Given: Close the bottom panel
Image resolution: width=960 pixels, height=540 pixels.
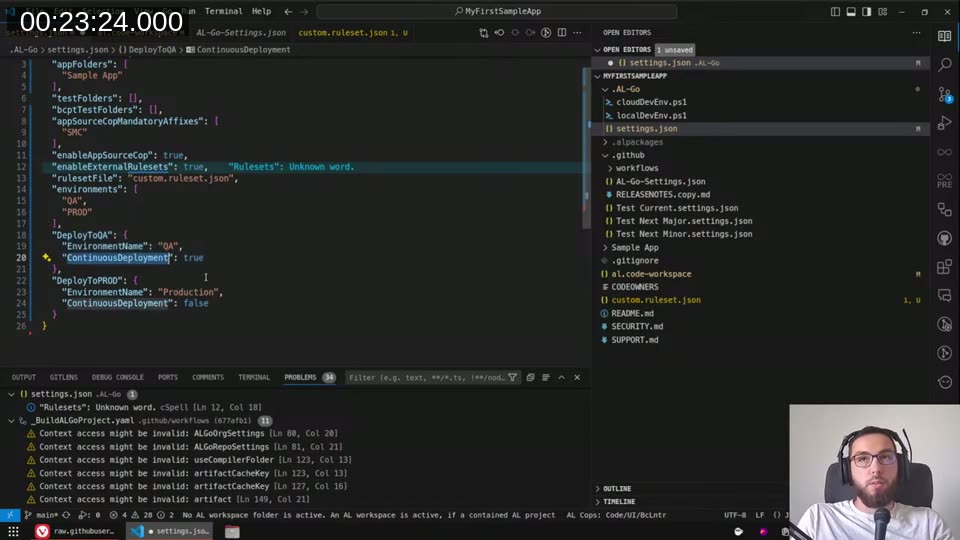Looking at the screenshot, I should coord(577,377).
